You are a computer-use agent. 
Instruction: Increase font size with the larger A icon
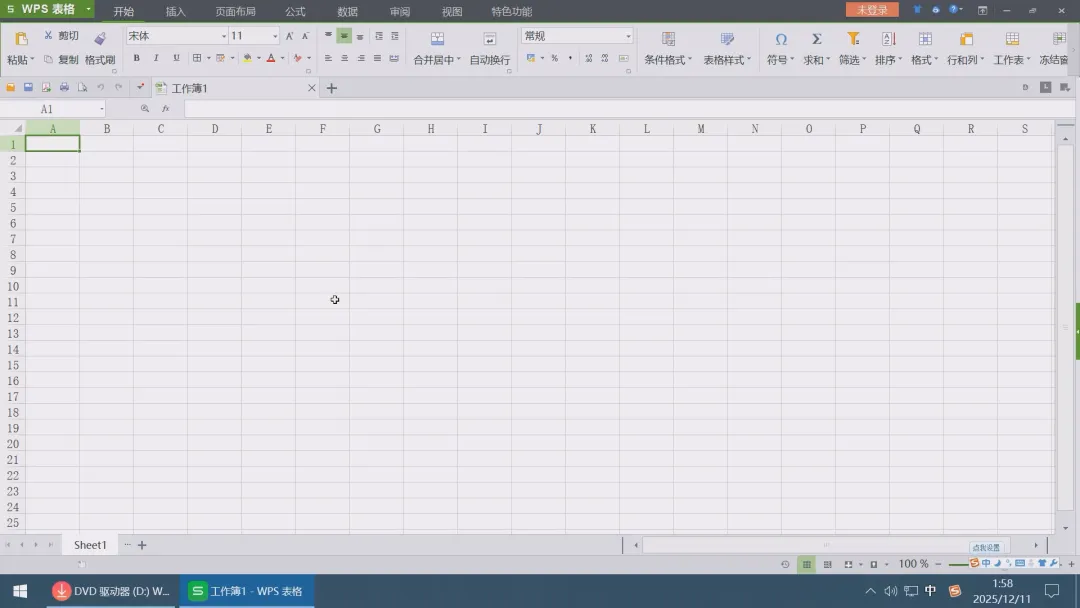[x=289, y=36]
